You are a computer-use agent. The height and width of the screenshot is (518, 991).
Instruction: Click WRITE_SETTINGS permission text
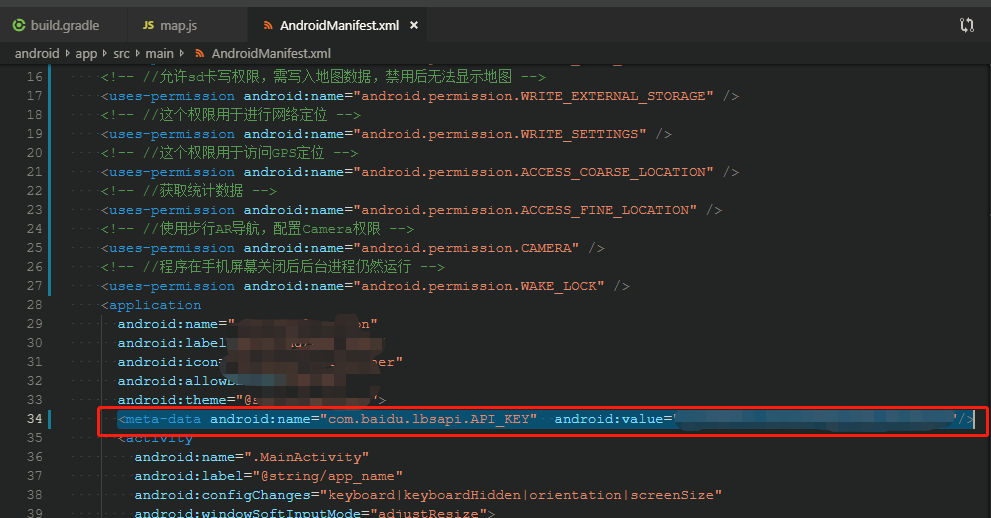(579, 134)
